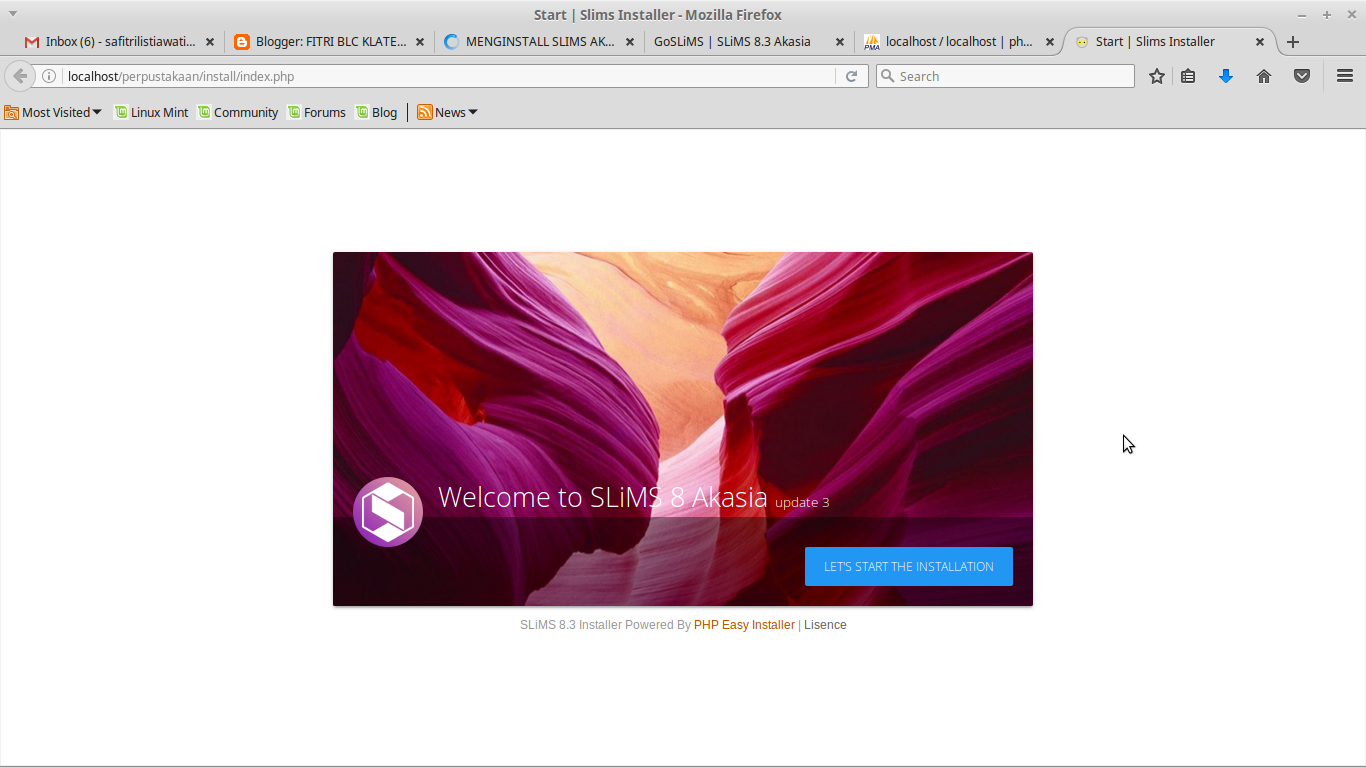Click the Blogger favicon on its tab

pyautogui.click(x=241, y=42)
